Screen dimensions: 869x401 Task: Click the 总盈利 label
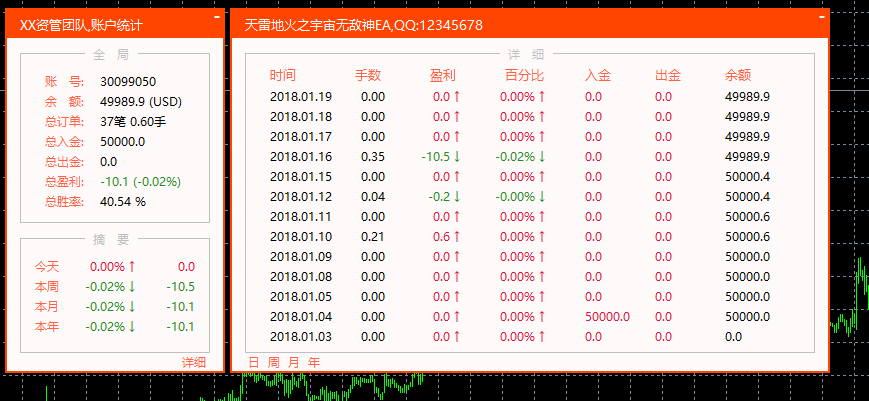[x=64, y=182]
